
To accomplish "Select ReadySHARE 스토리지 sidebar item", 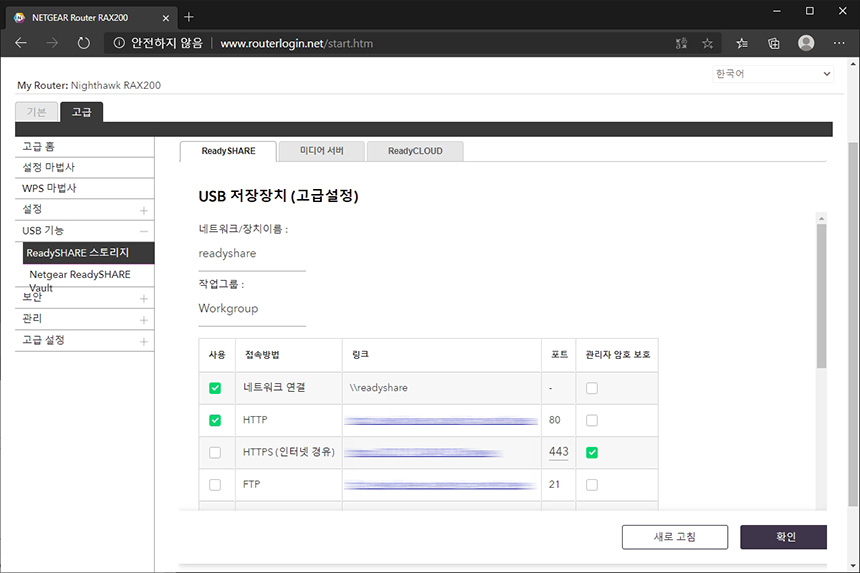I will click(89, 253).
